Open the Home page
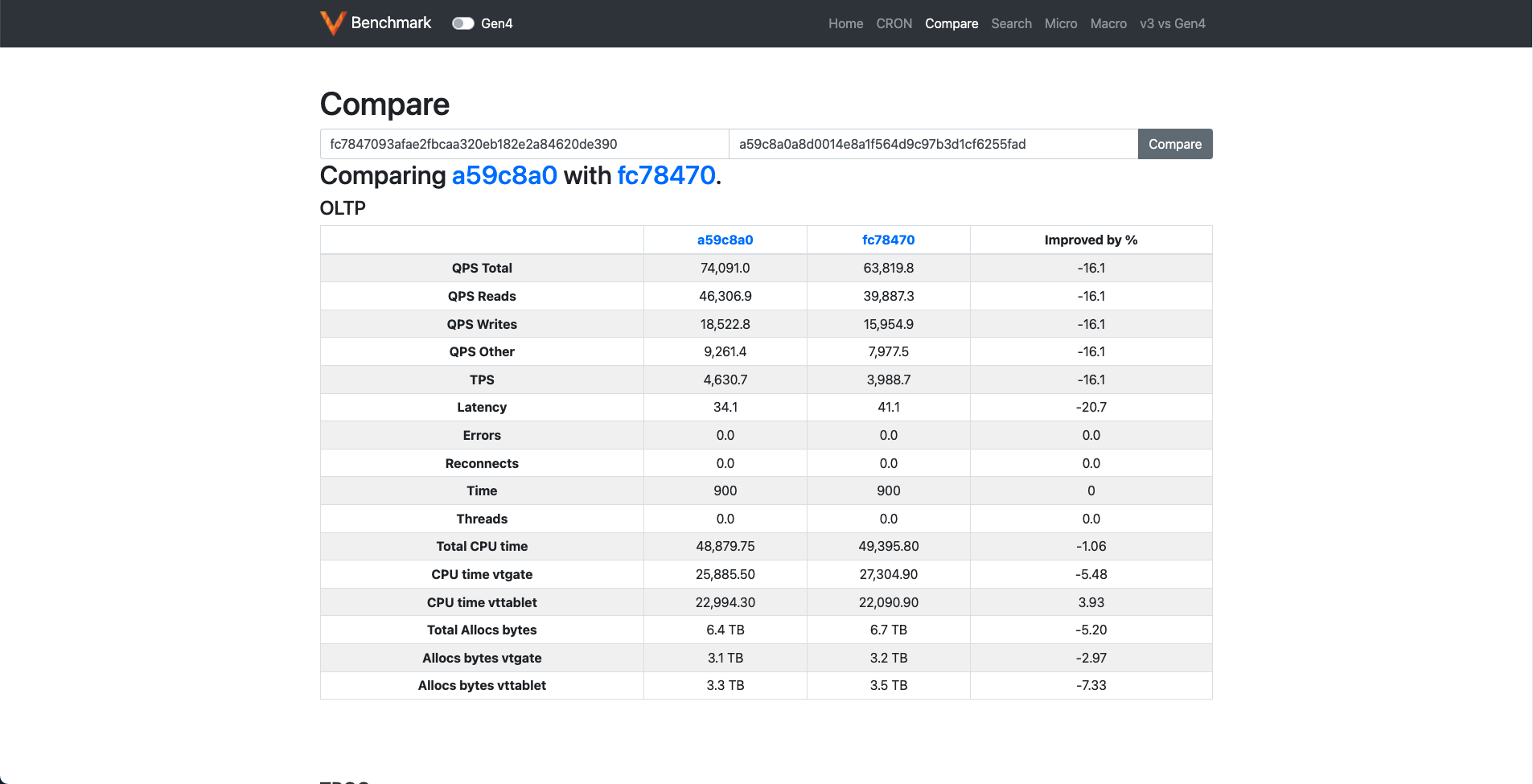1533x784 pixels. pos(845,23)
